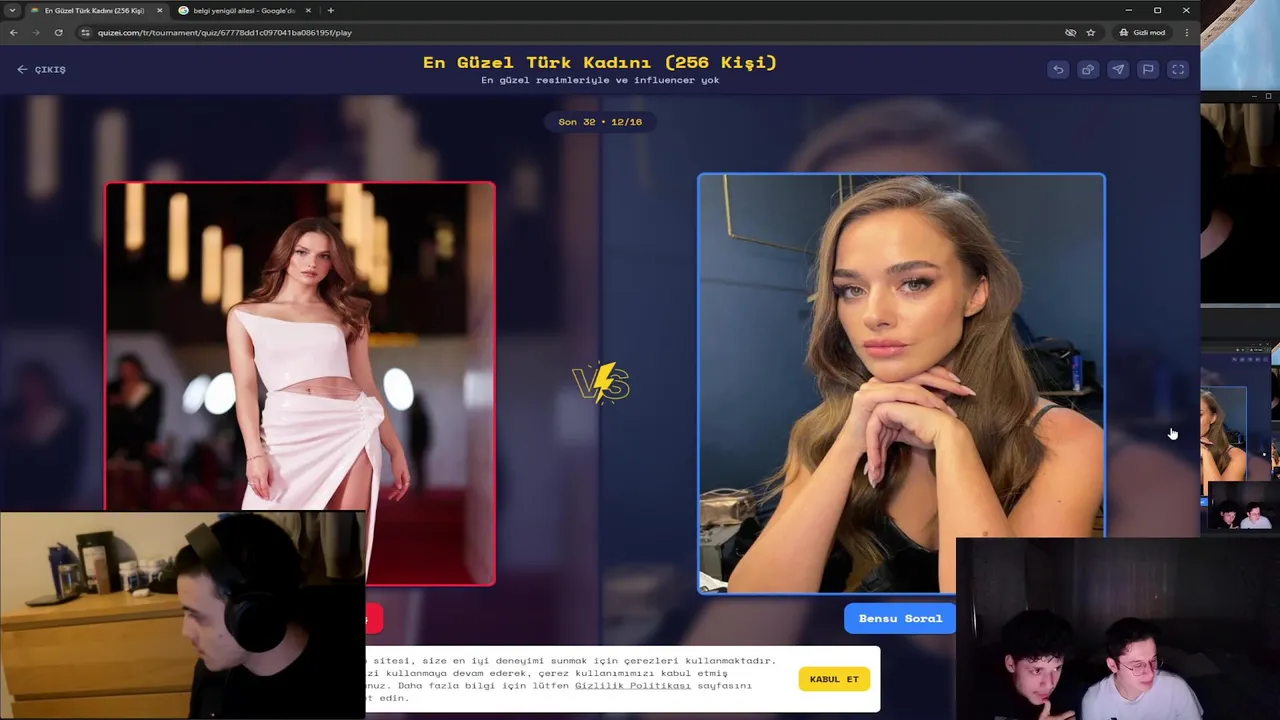
Task: Report the quiz with the flag icon
Action: [1148, 69]
